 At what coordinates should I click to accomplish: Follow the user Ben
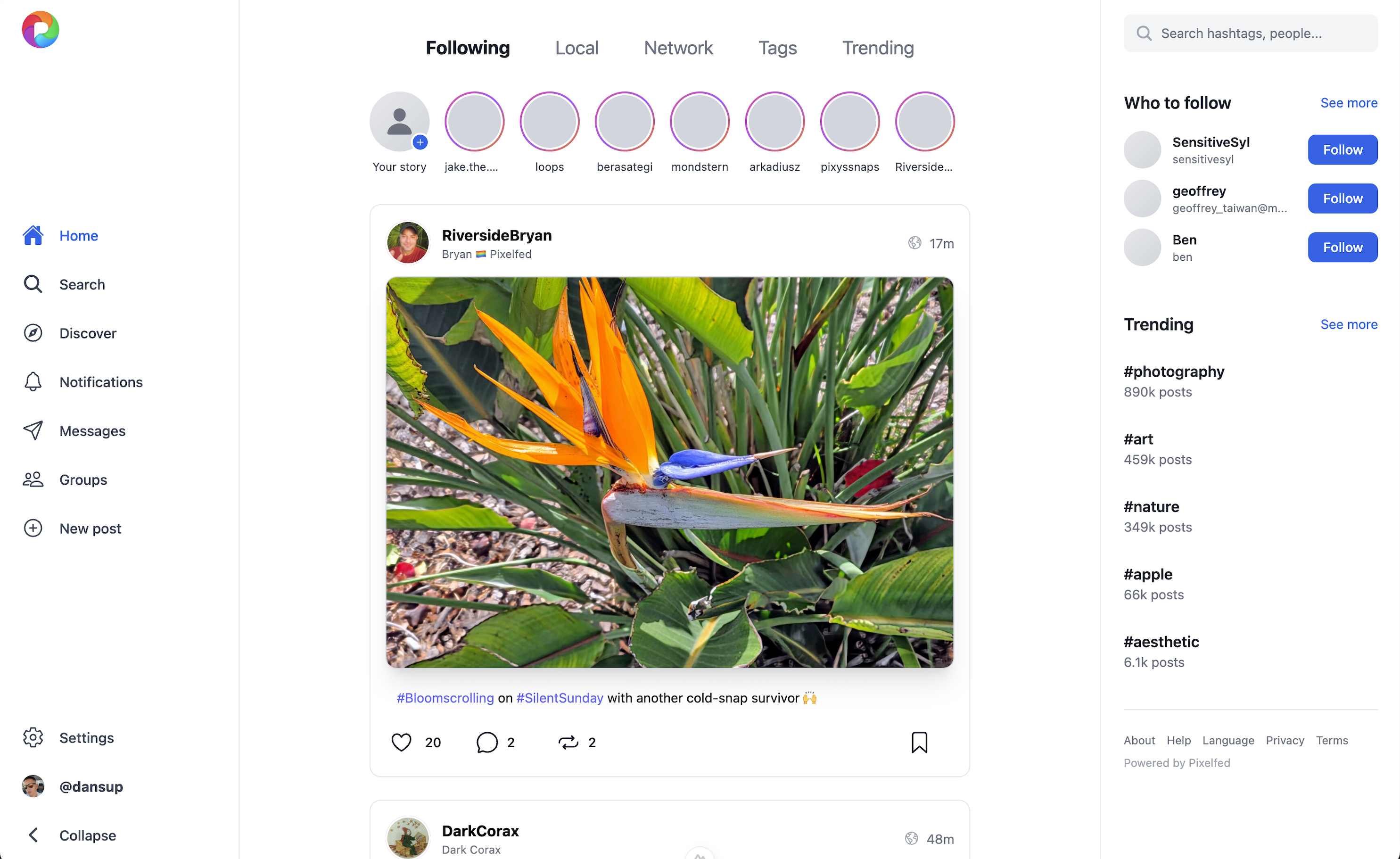click(1342, 247)
